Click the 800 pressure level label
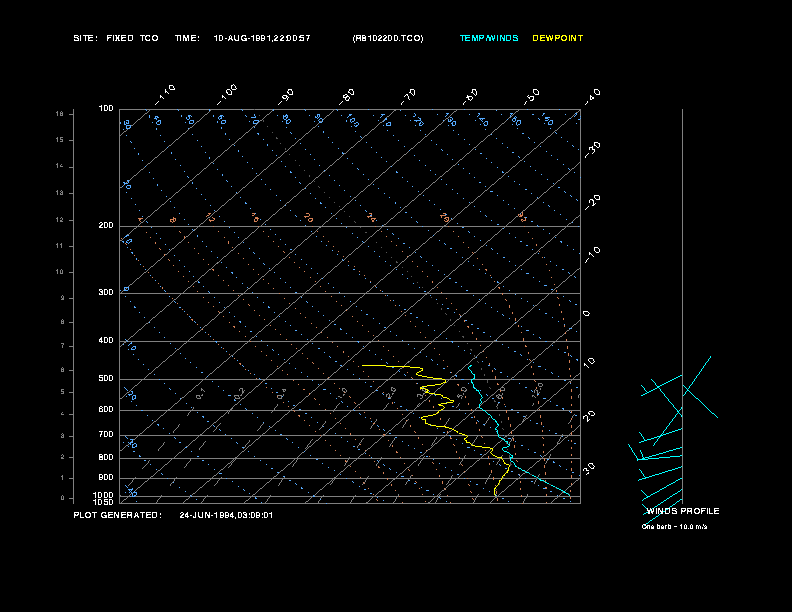792x612 pixels. point(106,457)
